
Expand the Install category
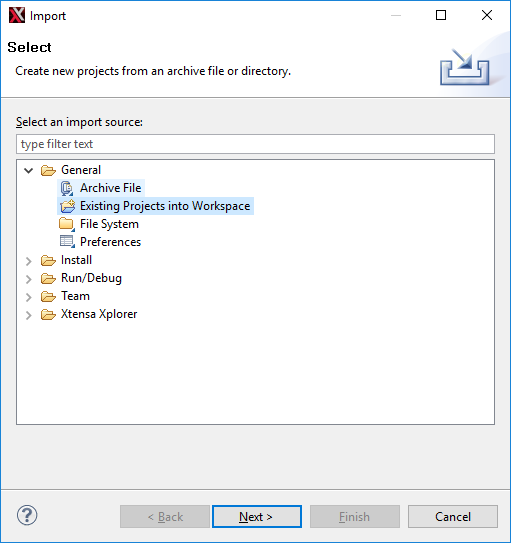point(29,261)
